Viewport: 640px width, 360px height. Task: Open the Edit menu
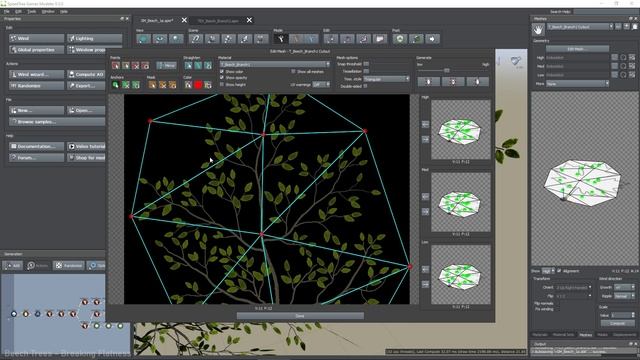19,11
